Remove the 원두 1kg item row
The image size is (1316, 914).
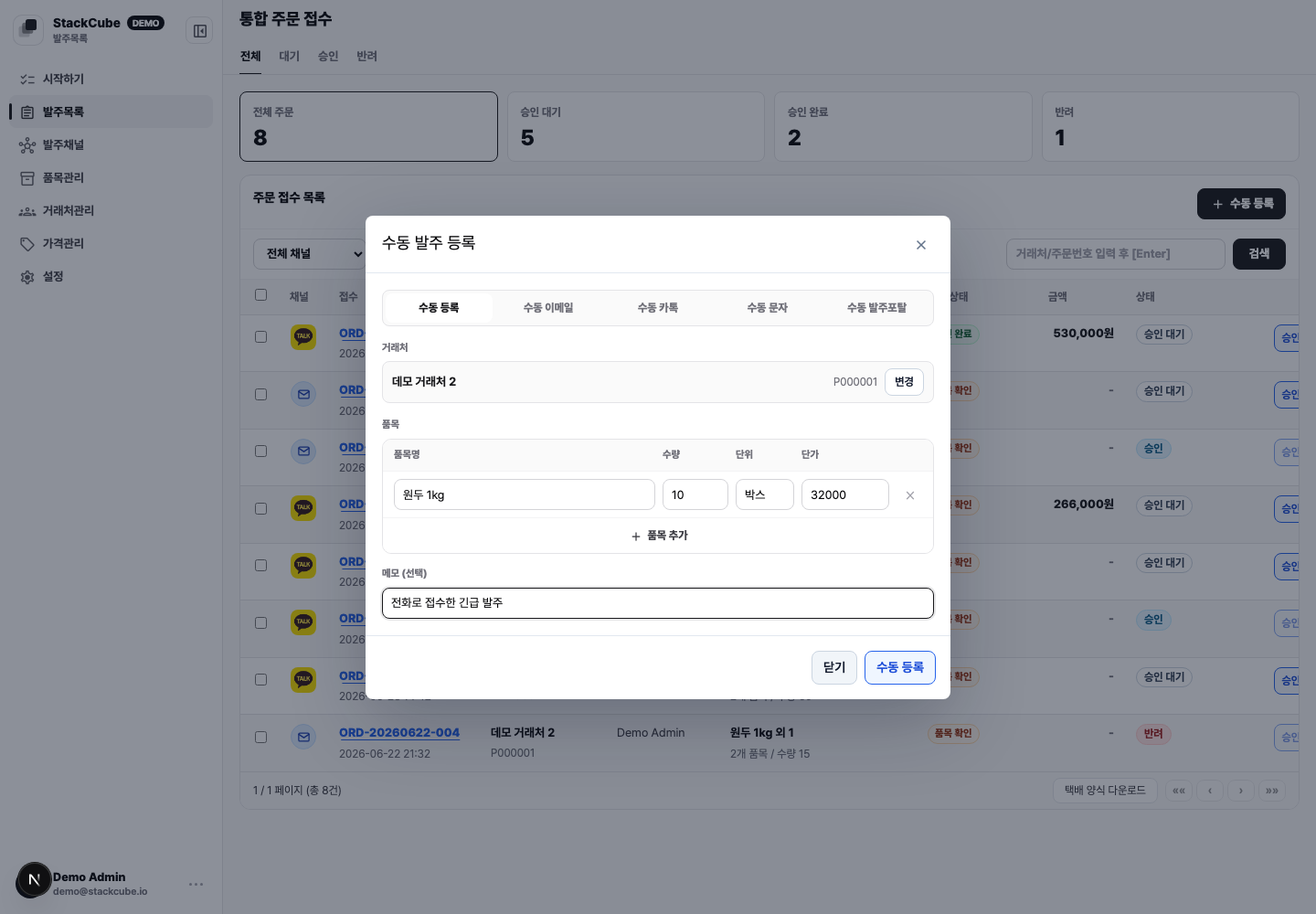pyautogui.click(x=910, y=495)
